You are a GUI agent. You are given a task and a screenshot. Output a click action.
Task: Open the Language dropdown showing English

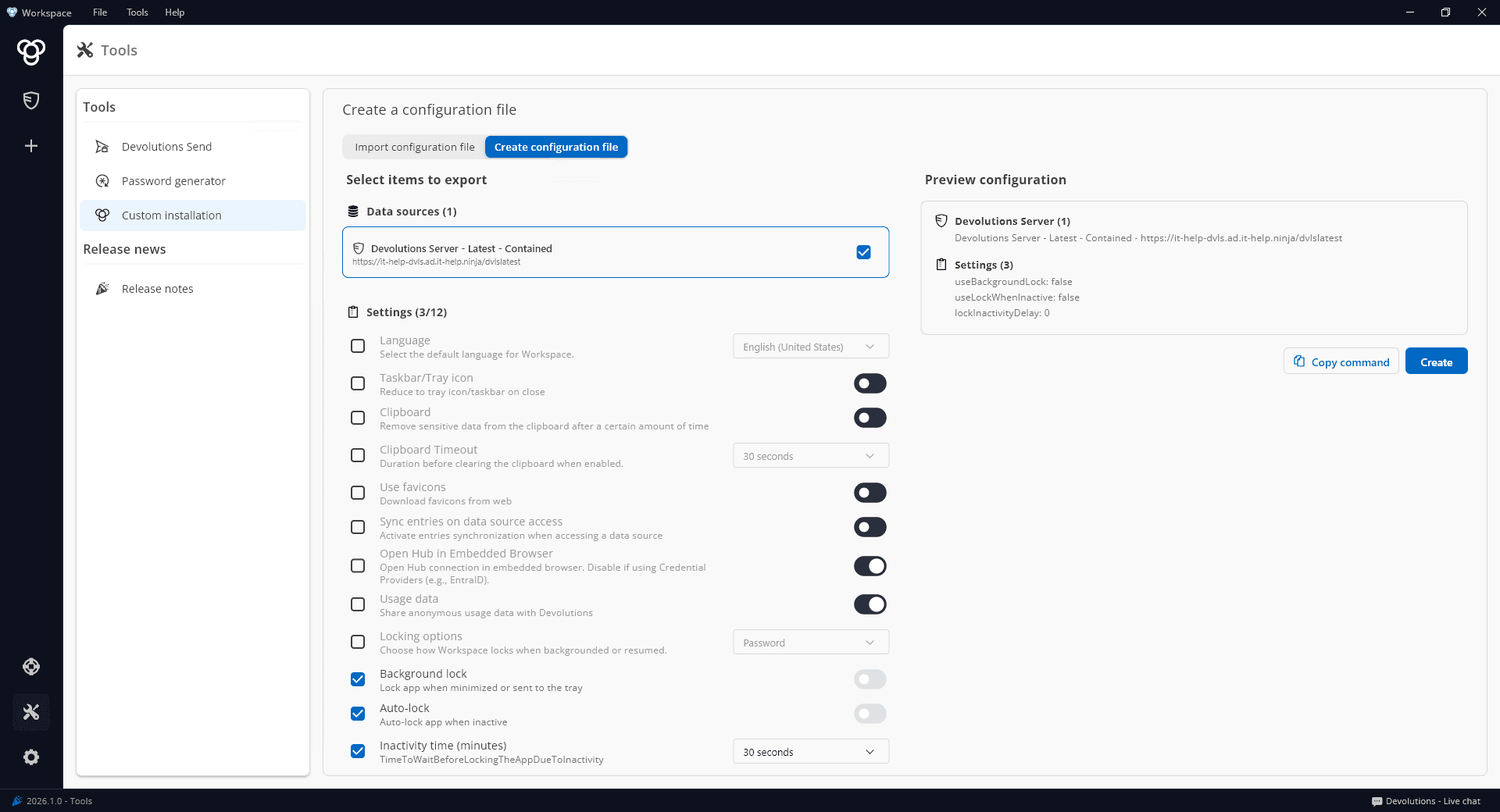tap(810, 346)
